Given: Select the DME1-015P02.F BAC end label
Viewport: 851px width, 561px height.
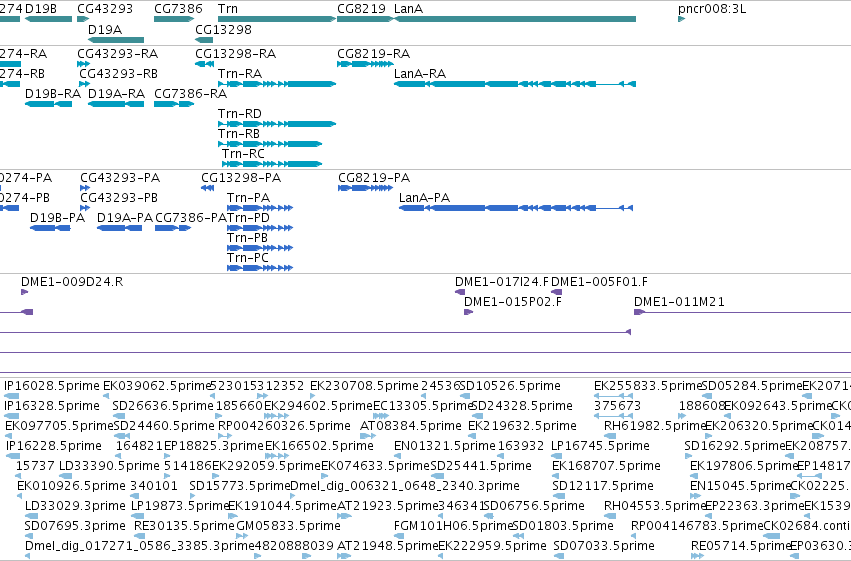Looking at the screenshot, I should click(x=513, y=302).
